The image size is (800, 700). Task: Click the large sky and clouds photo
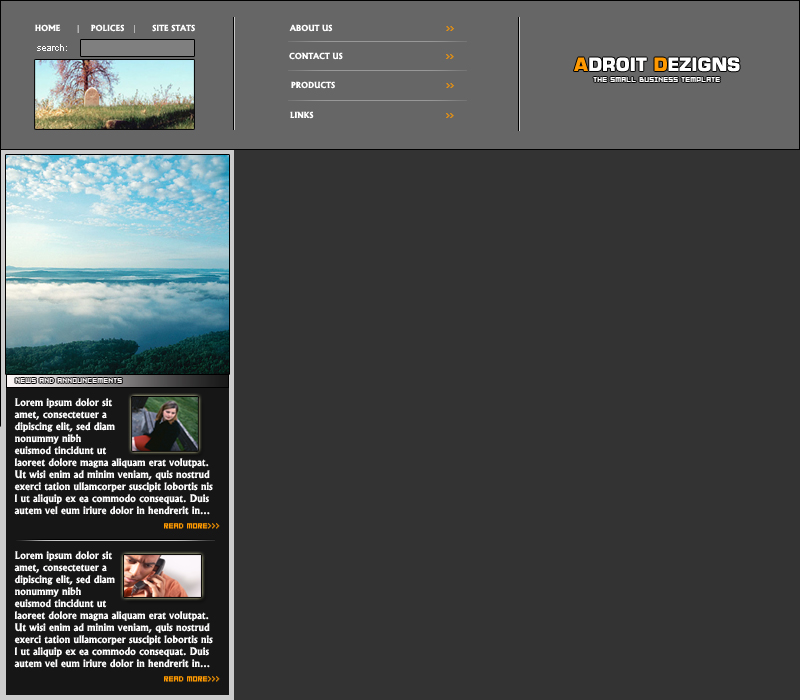[x=117, y=264]
